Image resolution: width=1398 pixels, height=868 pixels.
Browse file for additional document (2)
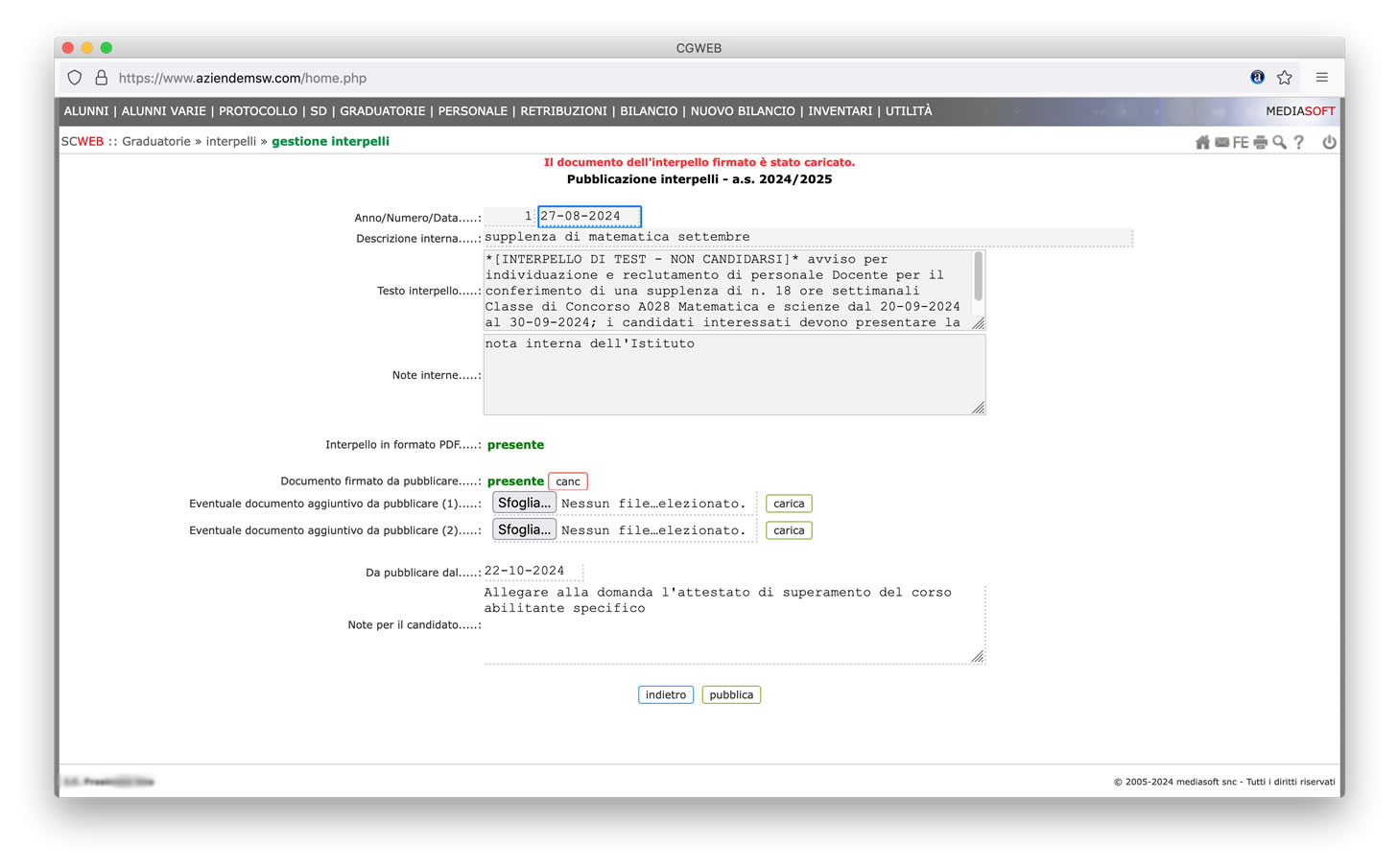524,529
